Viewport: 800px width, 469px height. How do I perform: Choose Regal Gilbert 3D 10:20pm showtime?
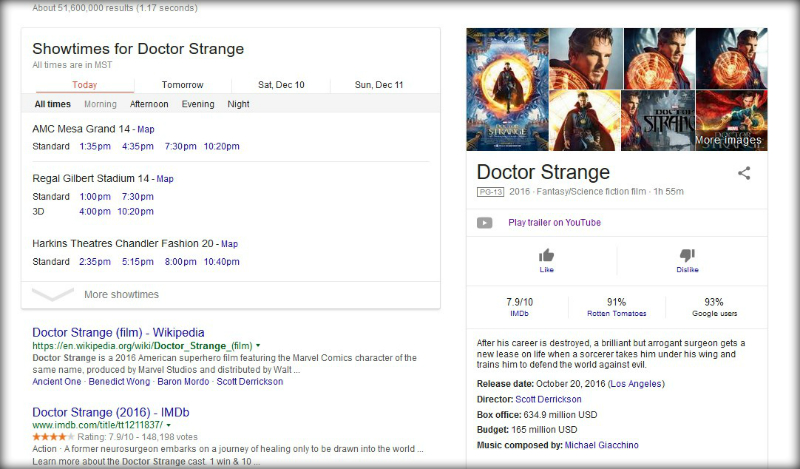point(136,211)
